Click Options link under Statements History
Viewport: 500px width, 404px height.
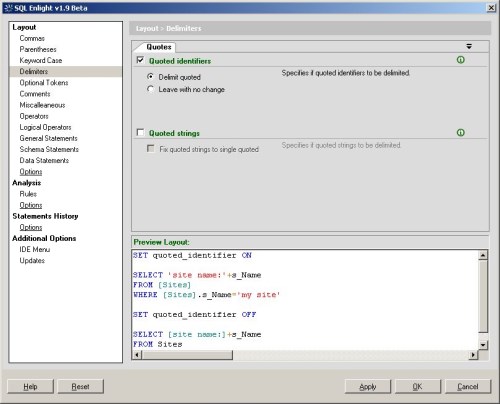click(x=31, y=227)
